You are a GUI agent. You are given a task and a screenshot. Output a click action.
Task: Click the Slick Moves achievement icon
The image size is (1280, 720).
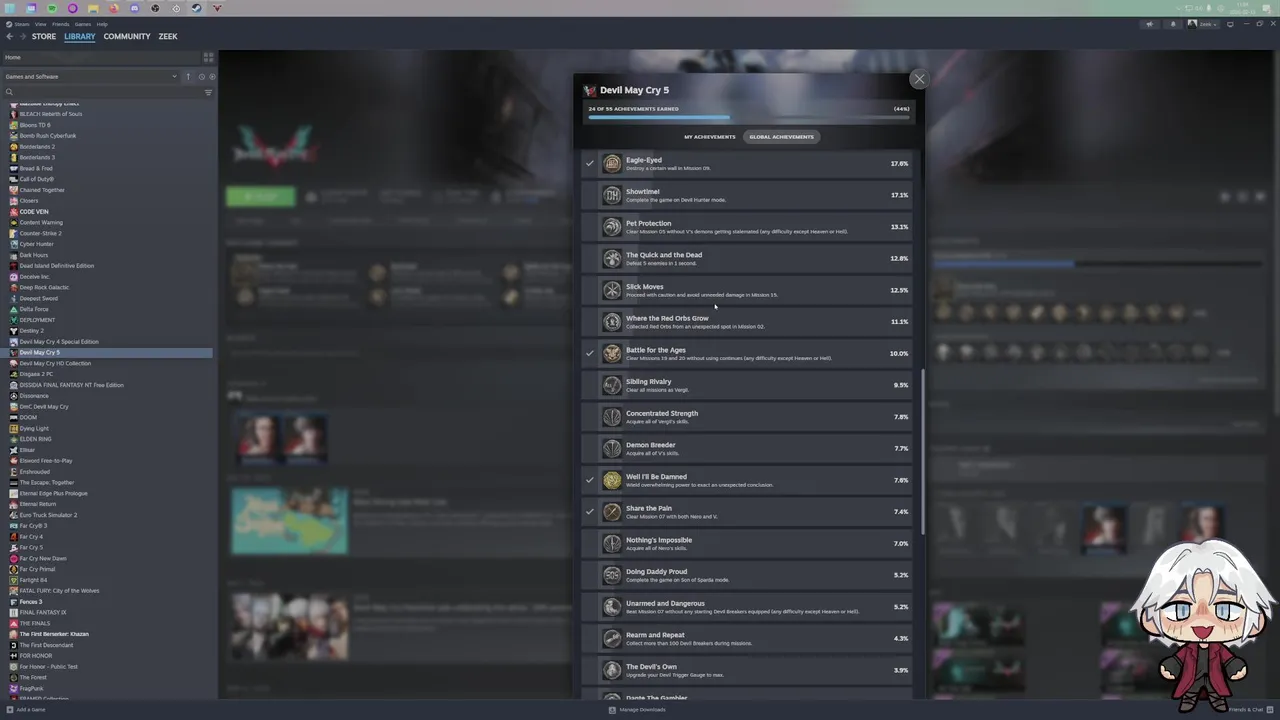point(612,290)
